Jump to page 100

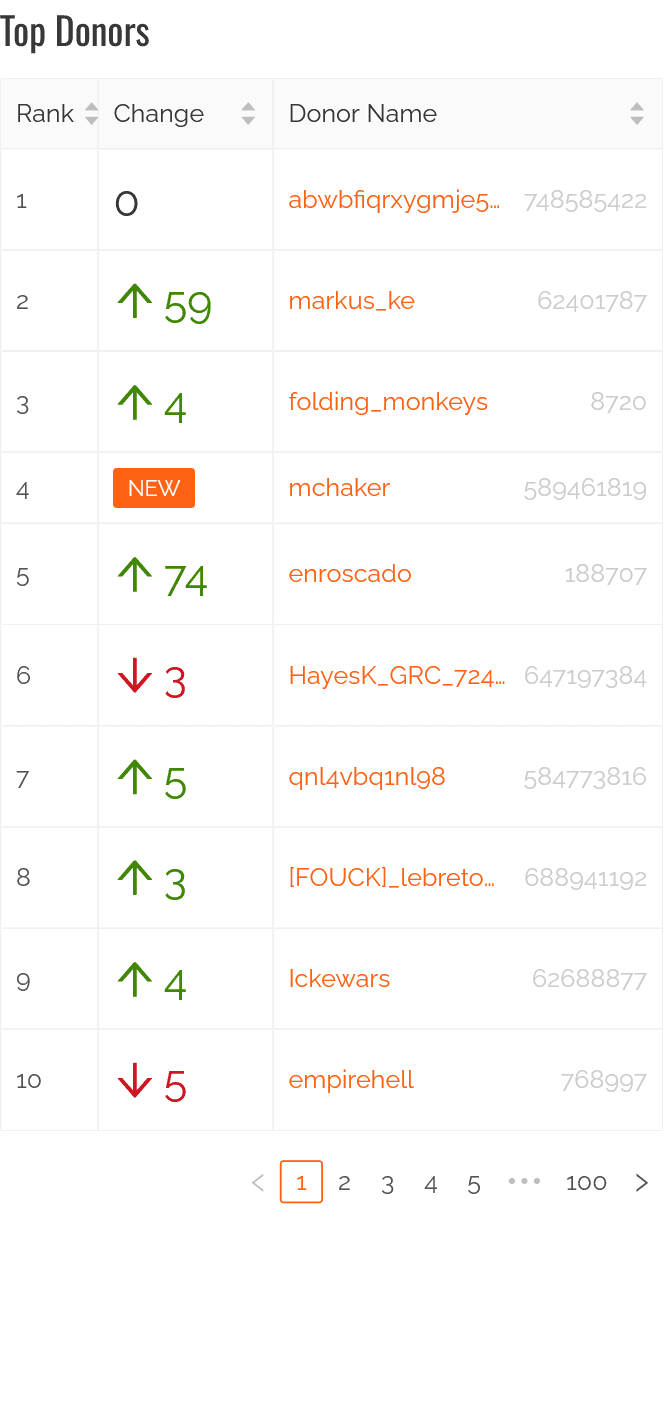point(586,1183)
